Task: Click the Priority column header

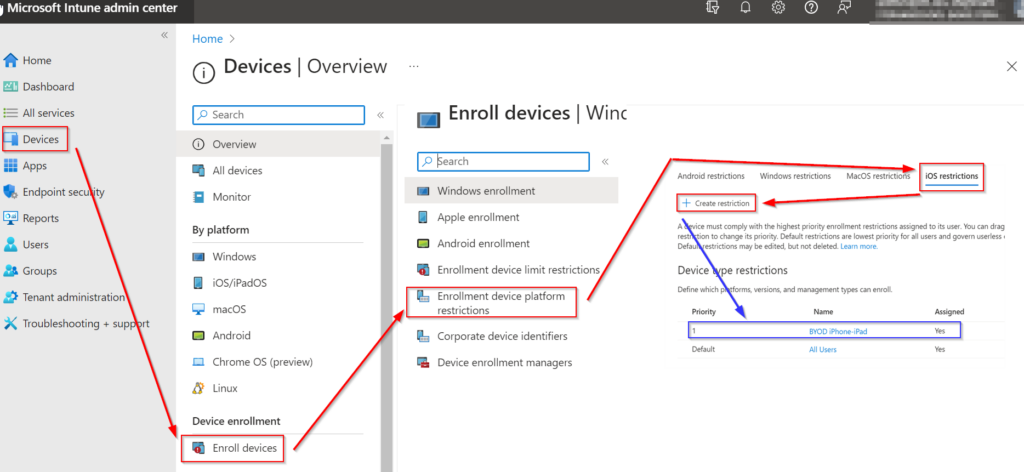Action: click(x=703, y=311)
